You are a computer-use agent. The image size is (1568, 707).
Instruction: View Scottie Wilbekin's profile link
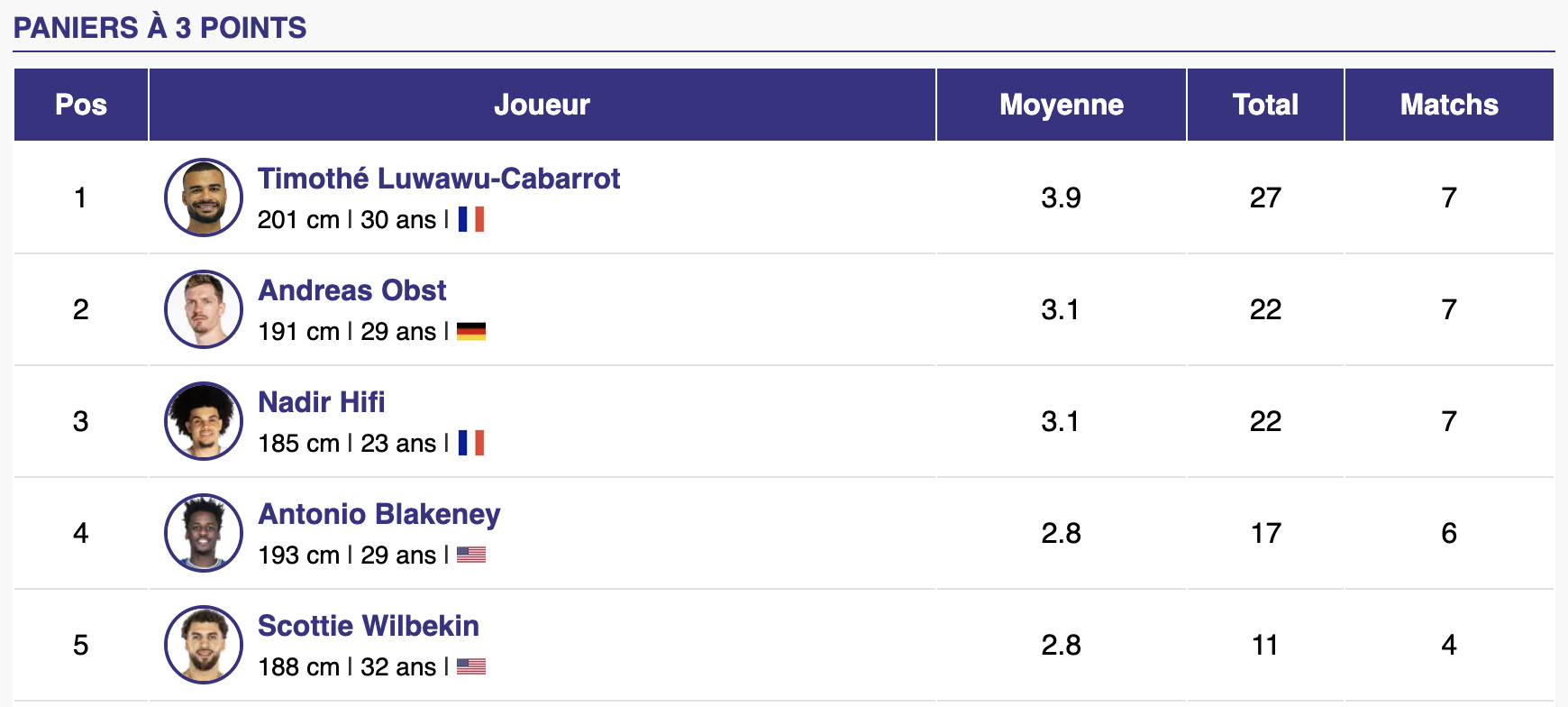tap(369, 626)
